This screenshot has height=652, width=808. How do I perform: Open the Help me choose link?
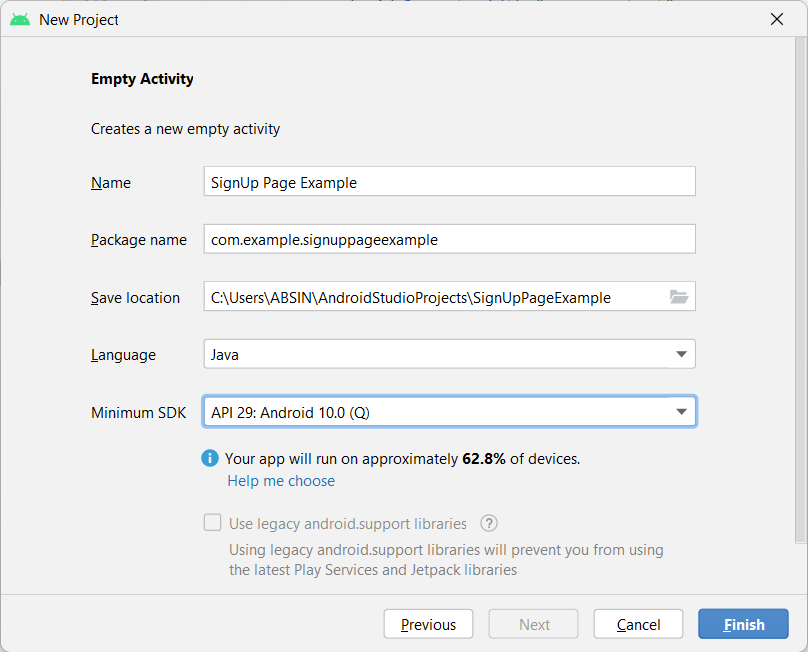pos(281,481)
